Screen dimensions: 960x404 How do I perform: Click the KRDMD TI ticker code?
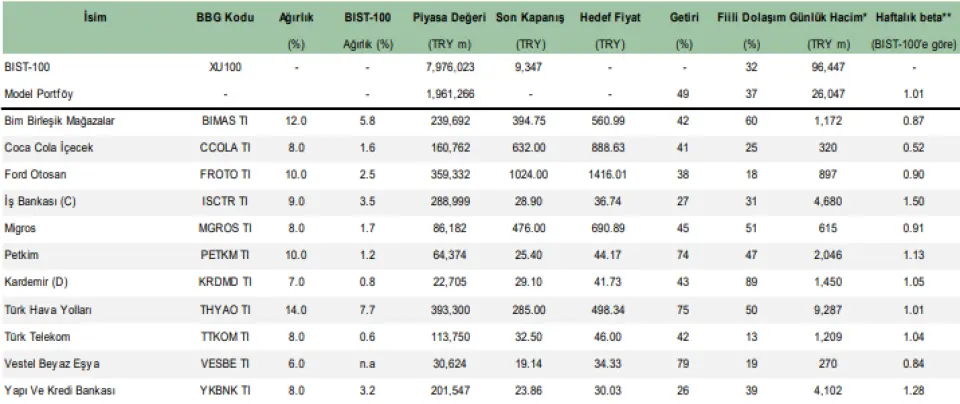(225, 283)
